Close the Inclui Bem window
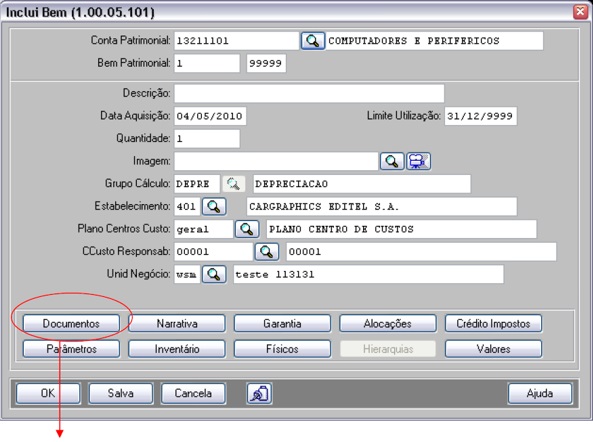593x442 pixels. (x=580, y=12)
